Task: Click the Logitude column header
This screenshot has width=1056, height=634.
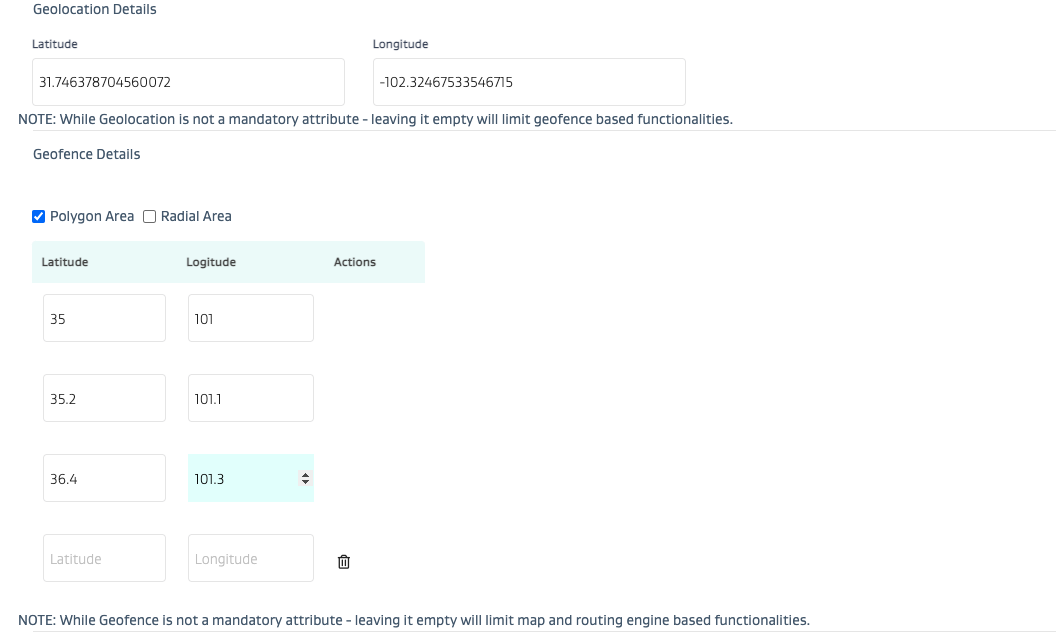Action: click(211, 262)
